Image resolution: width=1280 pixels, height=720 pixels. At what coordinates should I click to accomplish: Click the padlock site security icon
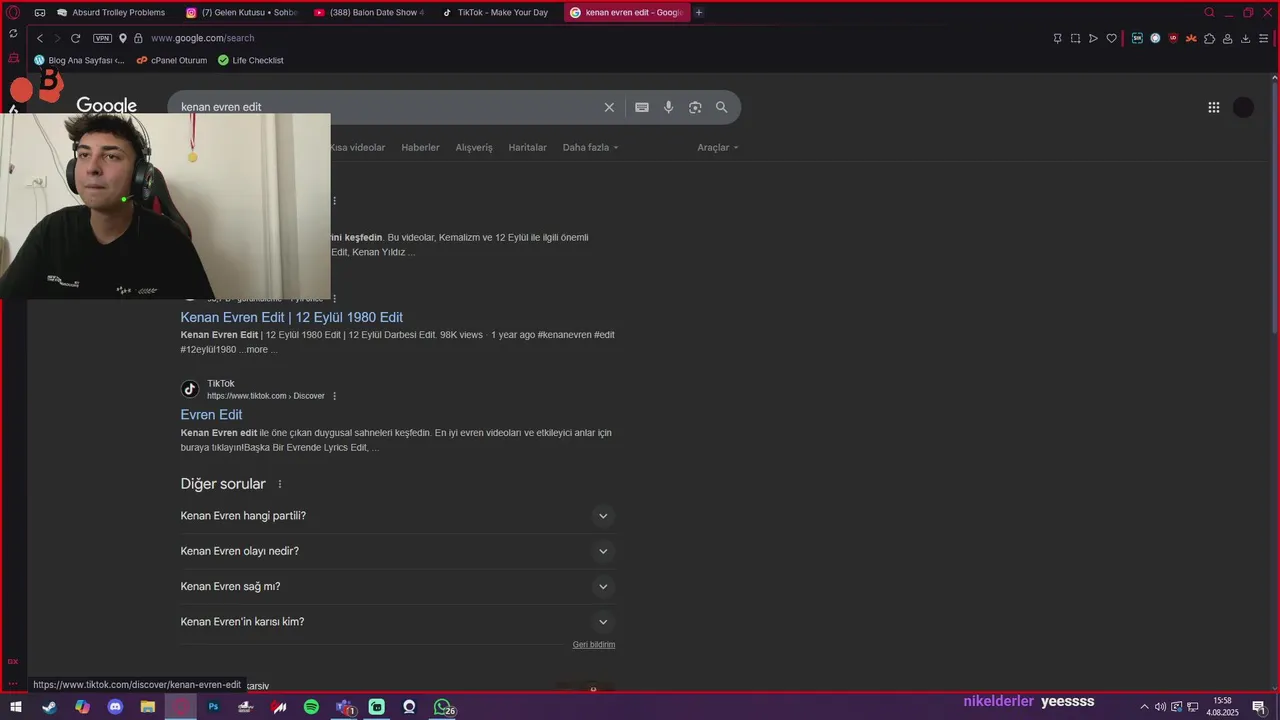pyautogui.click(x=138, y=38)
